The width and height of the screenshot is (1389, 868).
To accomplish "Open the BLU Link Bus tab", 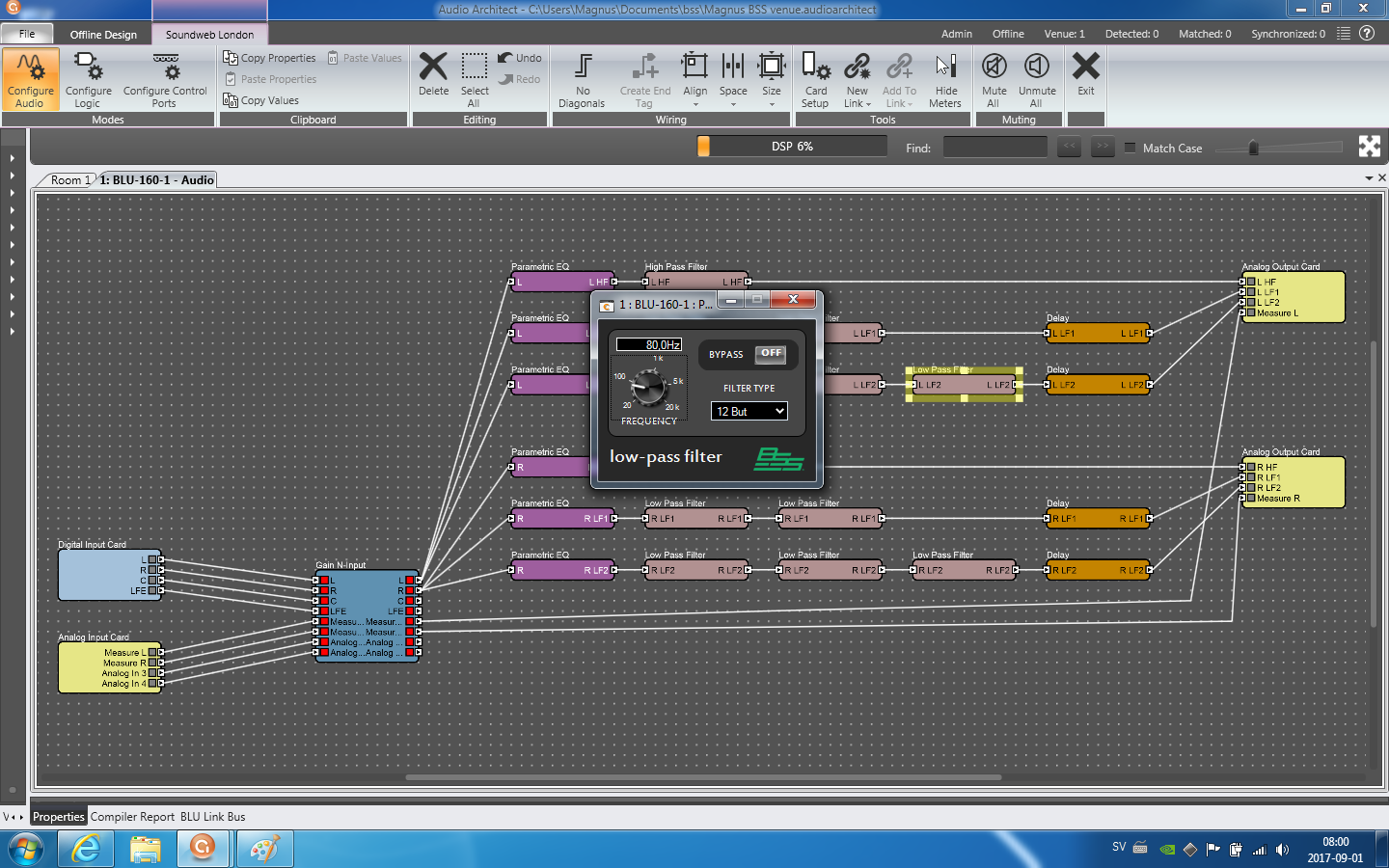I will (212, 817).
